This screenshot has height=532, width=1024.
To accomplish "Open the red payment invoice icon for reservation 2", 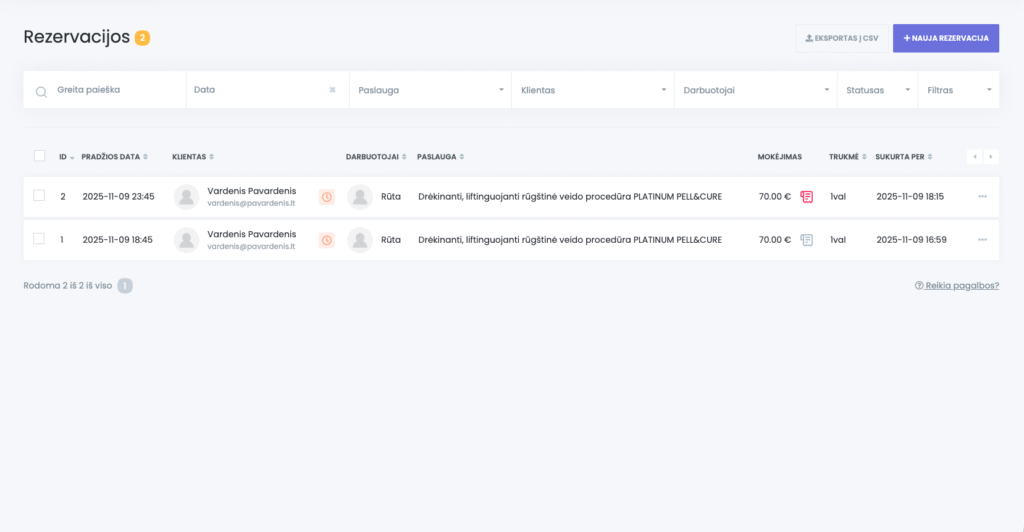I will [806, 197].
